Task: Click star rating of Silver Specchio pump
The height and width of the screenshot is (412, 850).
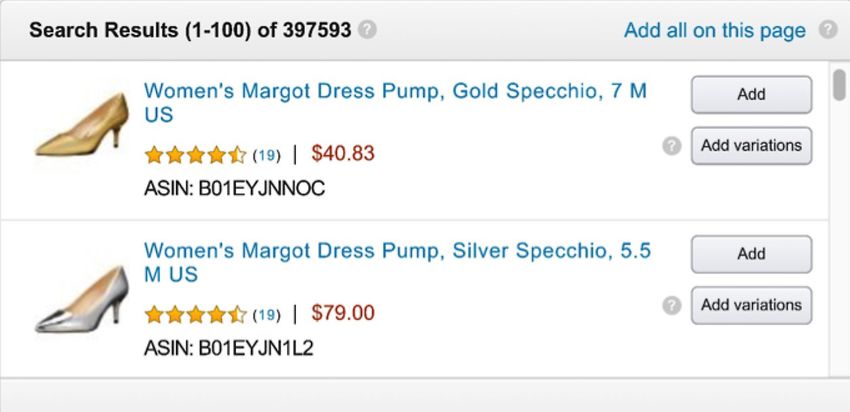Action: (196, 314)
